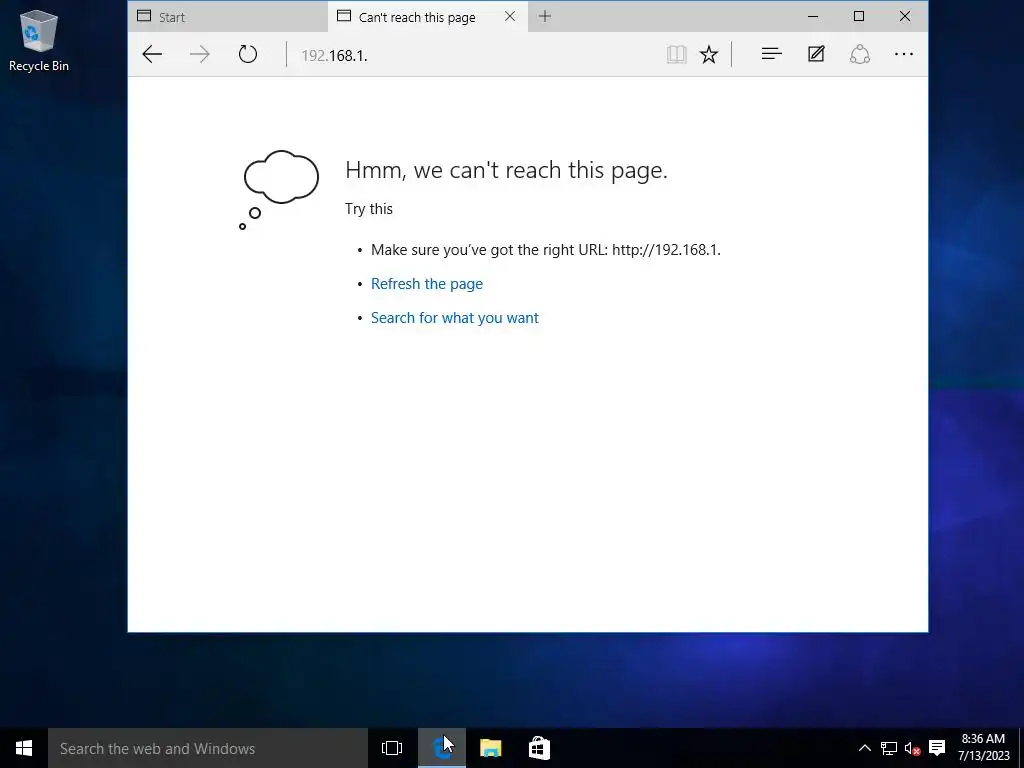Minimize the Edge browser window
The width and height of the screenshot is (1024, 768).
point(813,16)
